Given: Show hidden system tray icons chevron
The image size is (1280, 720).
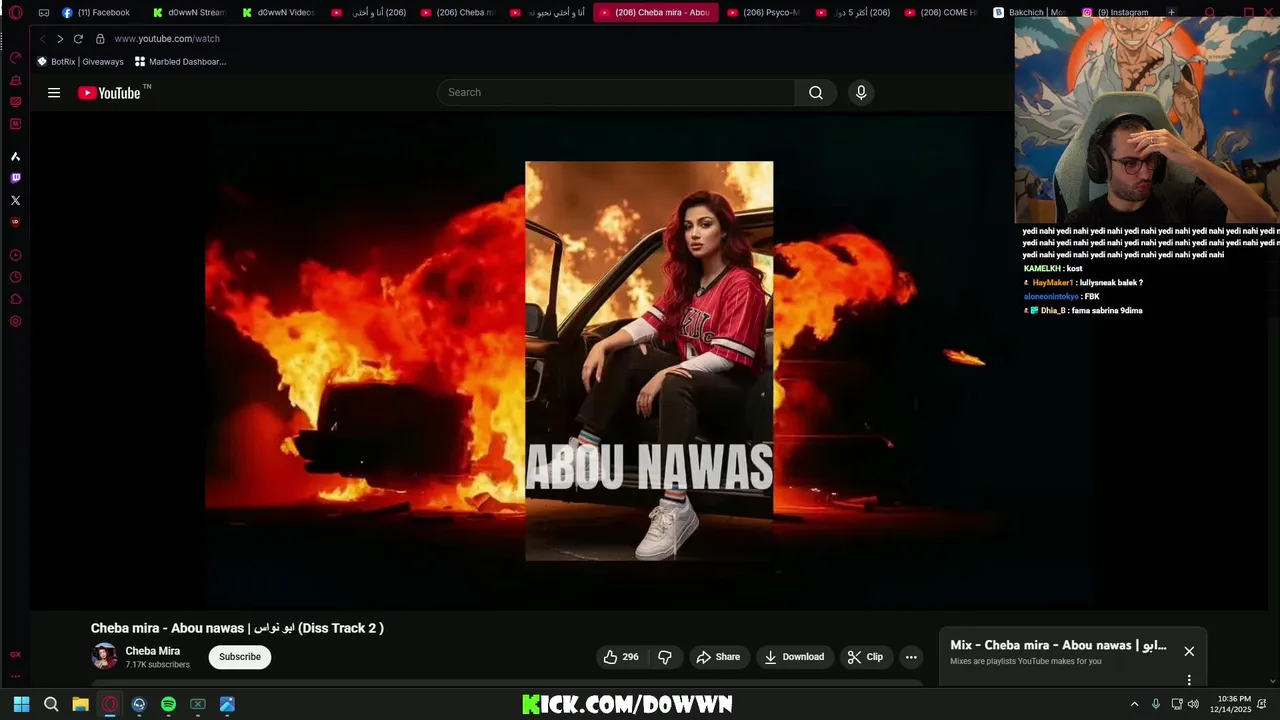Looking at the screenshot, I should (x=1134, y=704).
